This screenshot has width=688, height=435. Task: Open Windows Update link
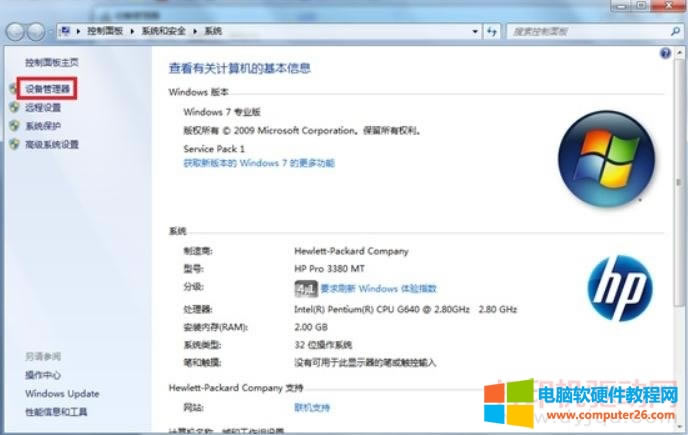(x=62, y=393)
